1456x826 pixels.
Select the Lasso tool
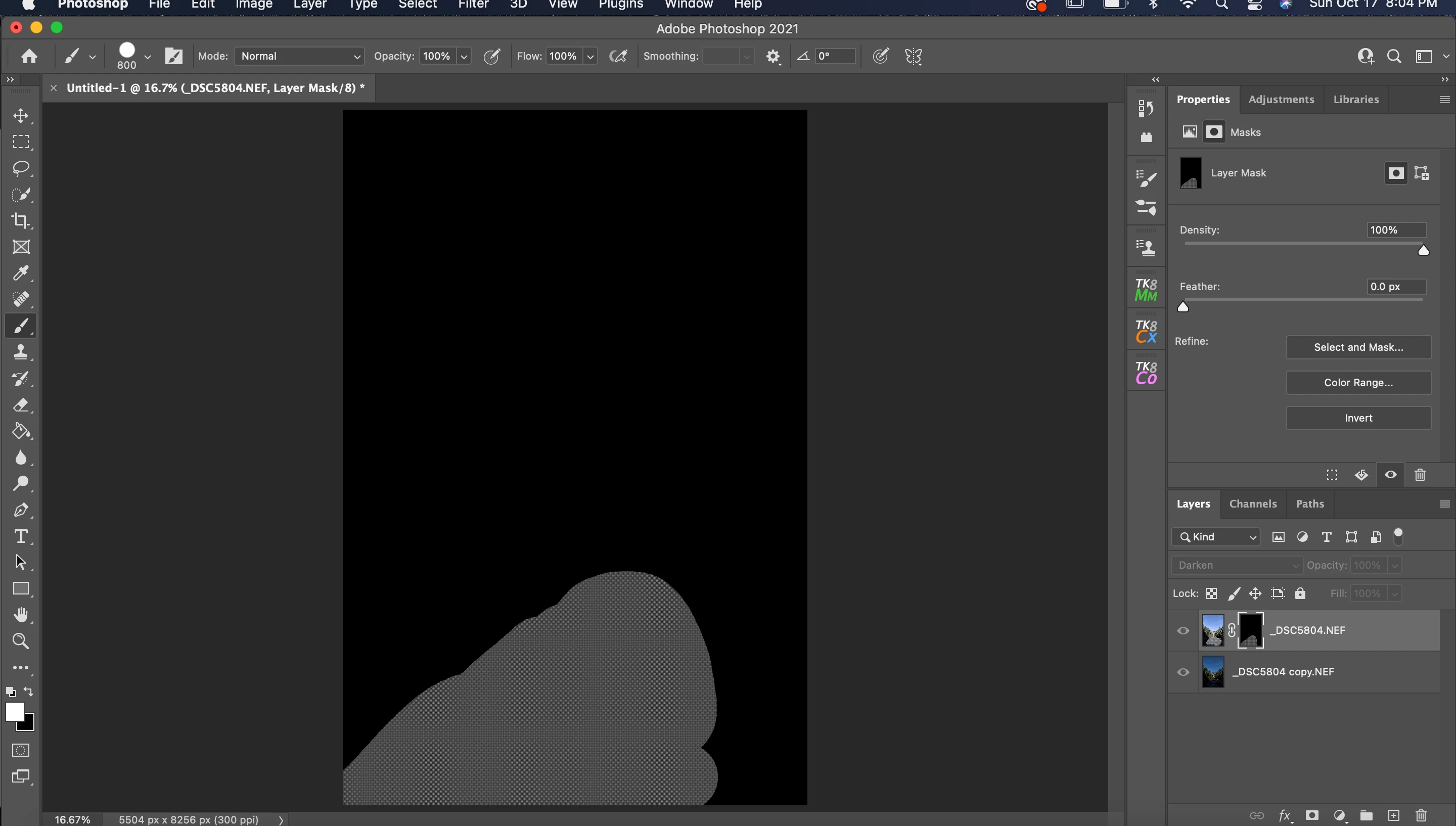[21, 168]
